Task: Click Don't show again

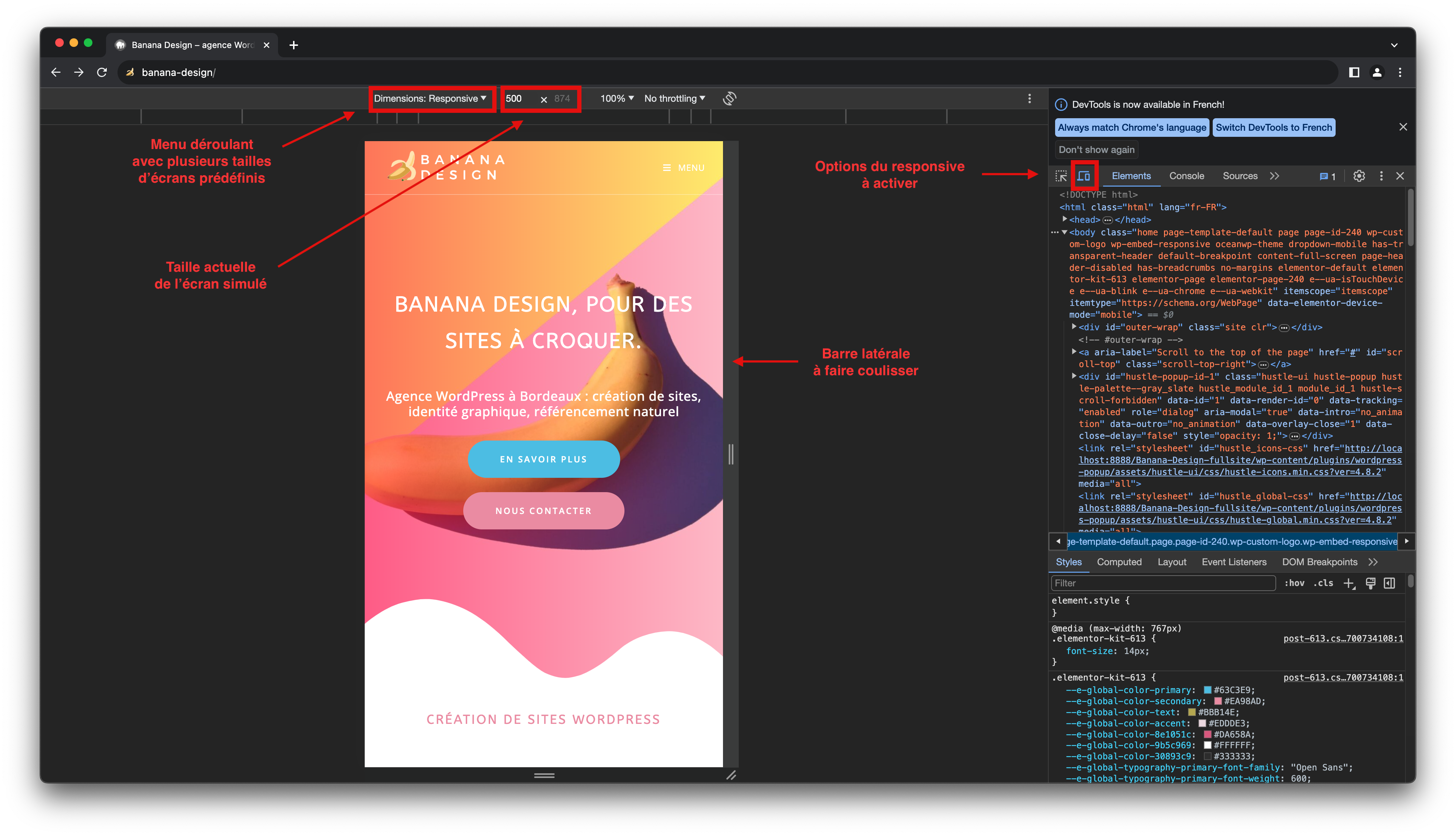Action: (1097, 150)
